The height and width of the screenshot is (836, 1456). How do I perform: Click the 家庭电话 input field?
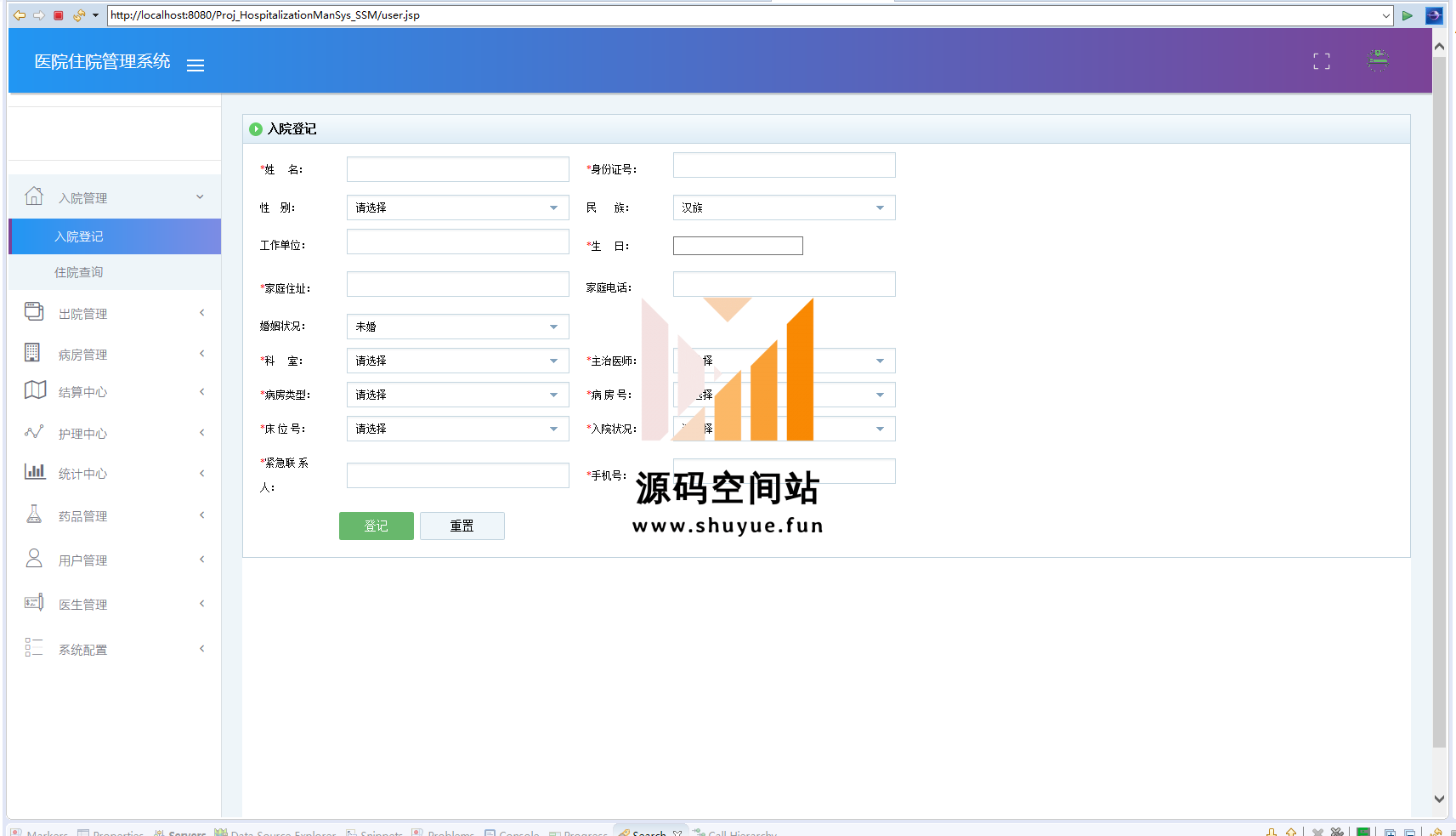click(x=784, y=284)
